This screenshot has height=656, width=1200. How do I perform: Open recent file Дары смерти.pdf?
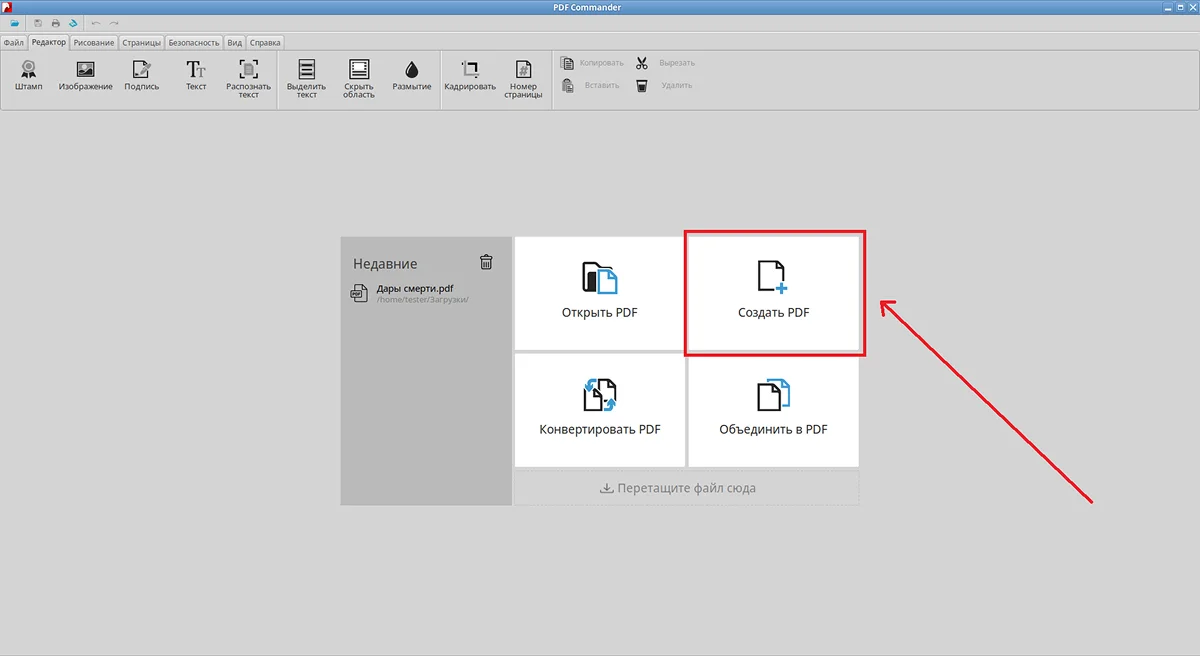coord(414,293)
